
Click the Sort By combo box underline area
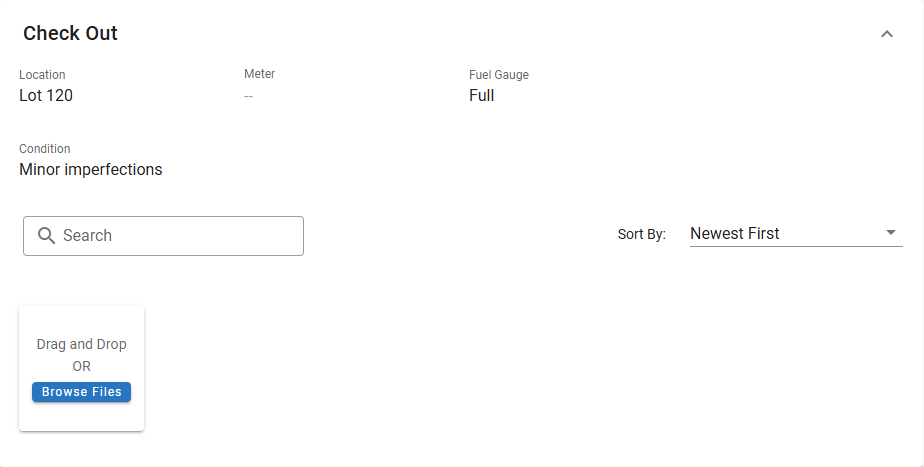coord(796,245)
